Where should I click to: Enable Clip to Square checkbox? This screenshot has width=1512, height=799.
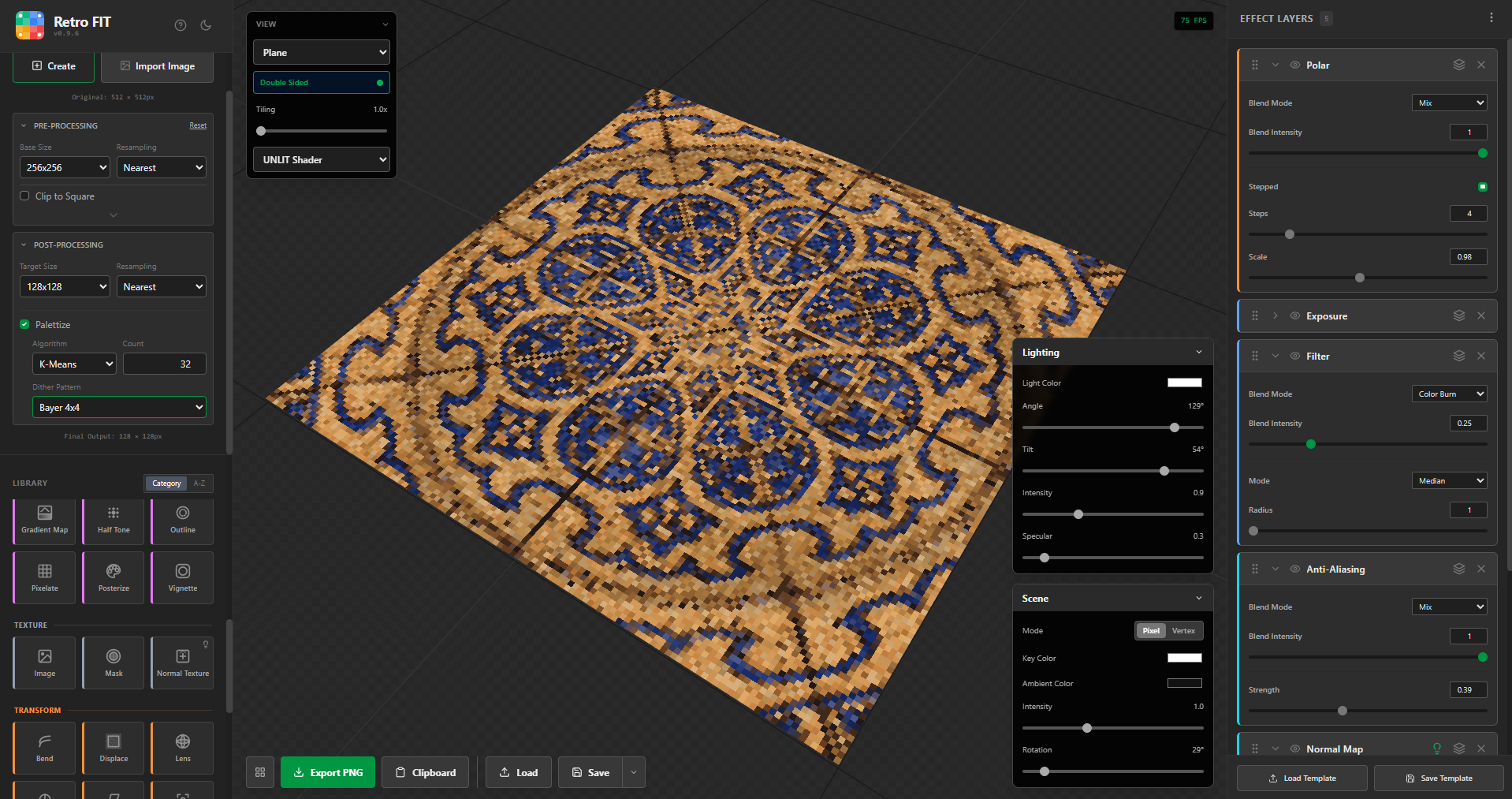point(24,196)
